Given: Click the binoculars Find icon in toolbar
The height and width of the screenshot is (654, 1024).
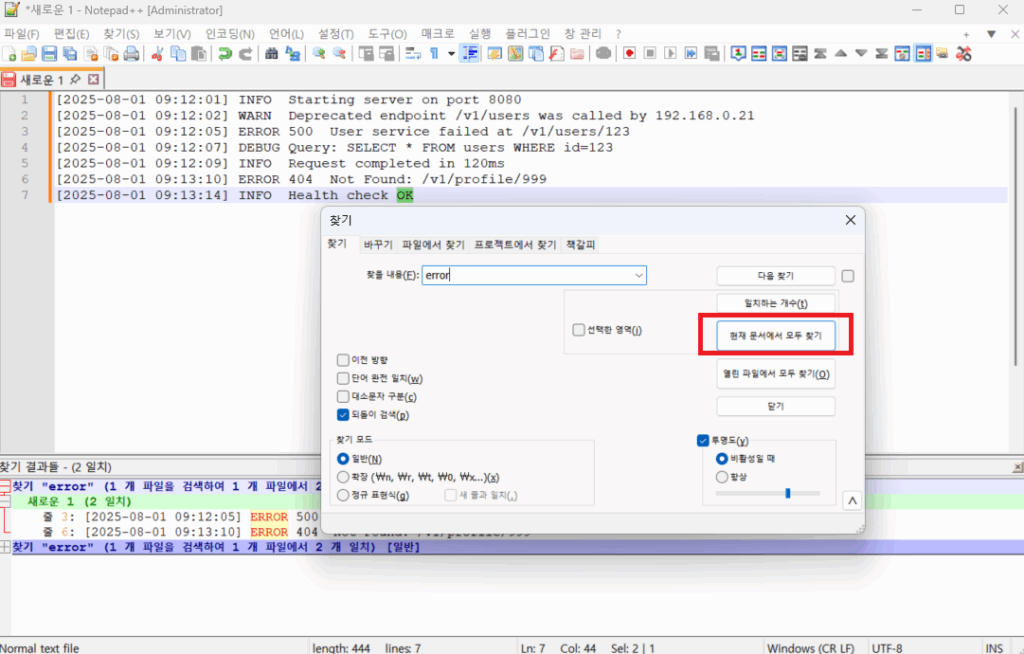Looking at the screenshot, I should (x=272, y=54).
